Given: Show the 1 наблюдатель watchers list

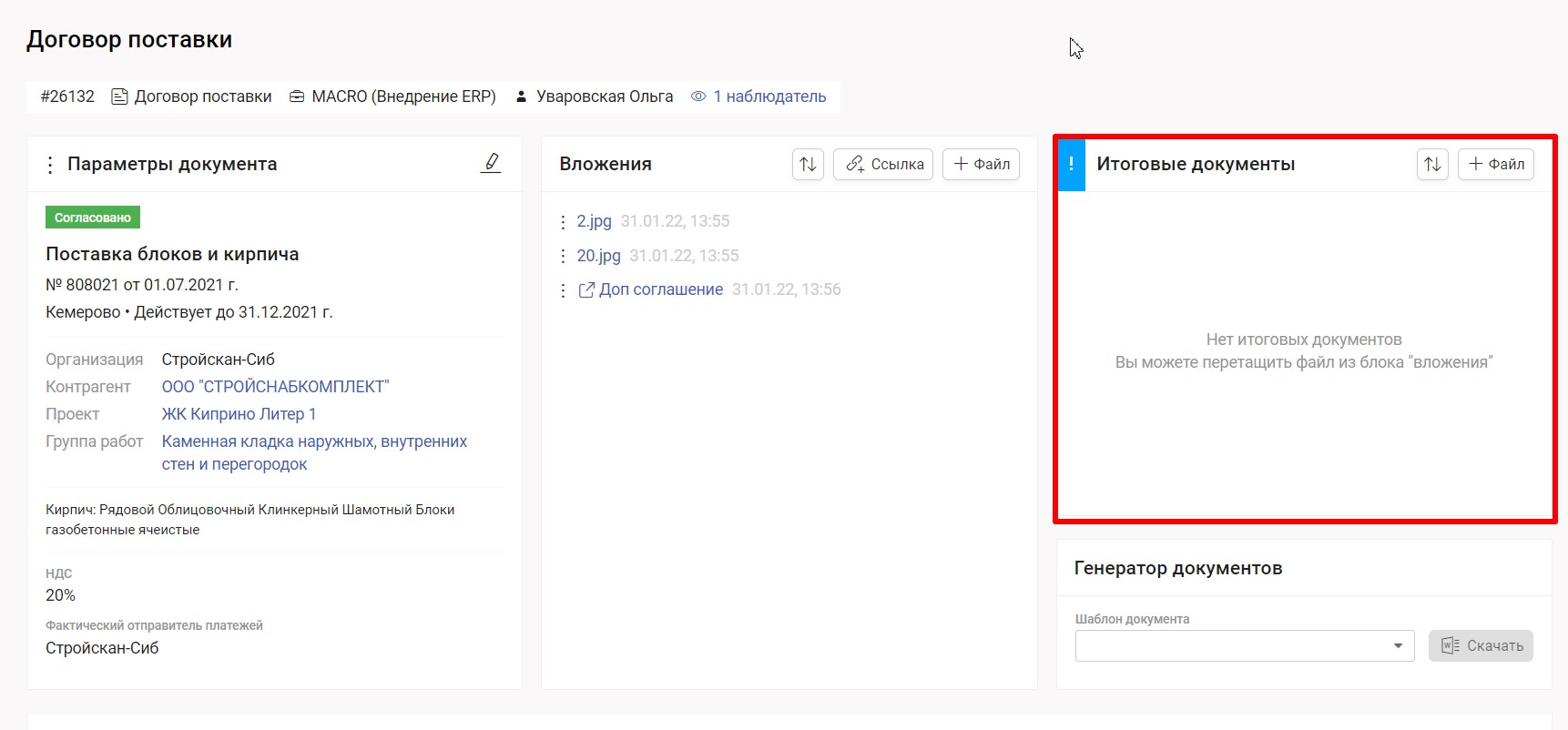Looking at the screenshot, I should tap(759, 96).
